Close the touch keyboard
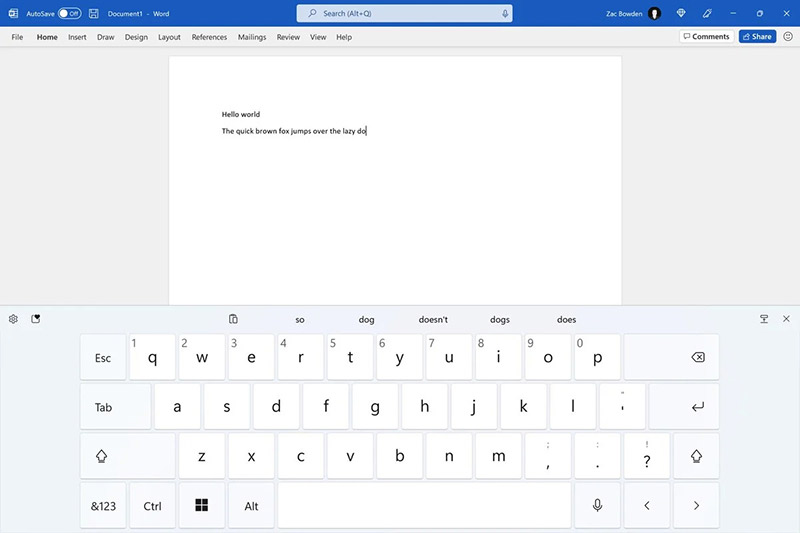800x533 pixels. click(x=786, y=319)
